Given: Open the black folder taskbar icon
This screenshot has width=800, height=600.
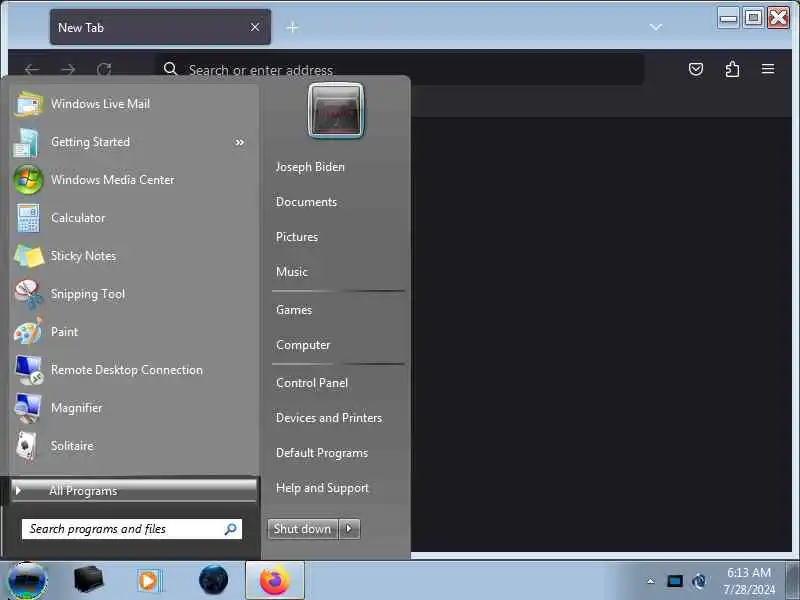Looking at the screenshot, I should click(x=88, y=580).
